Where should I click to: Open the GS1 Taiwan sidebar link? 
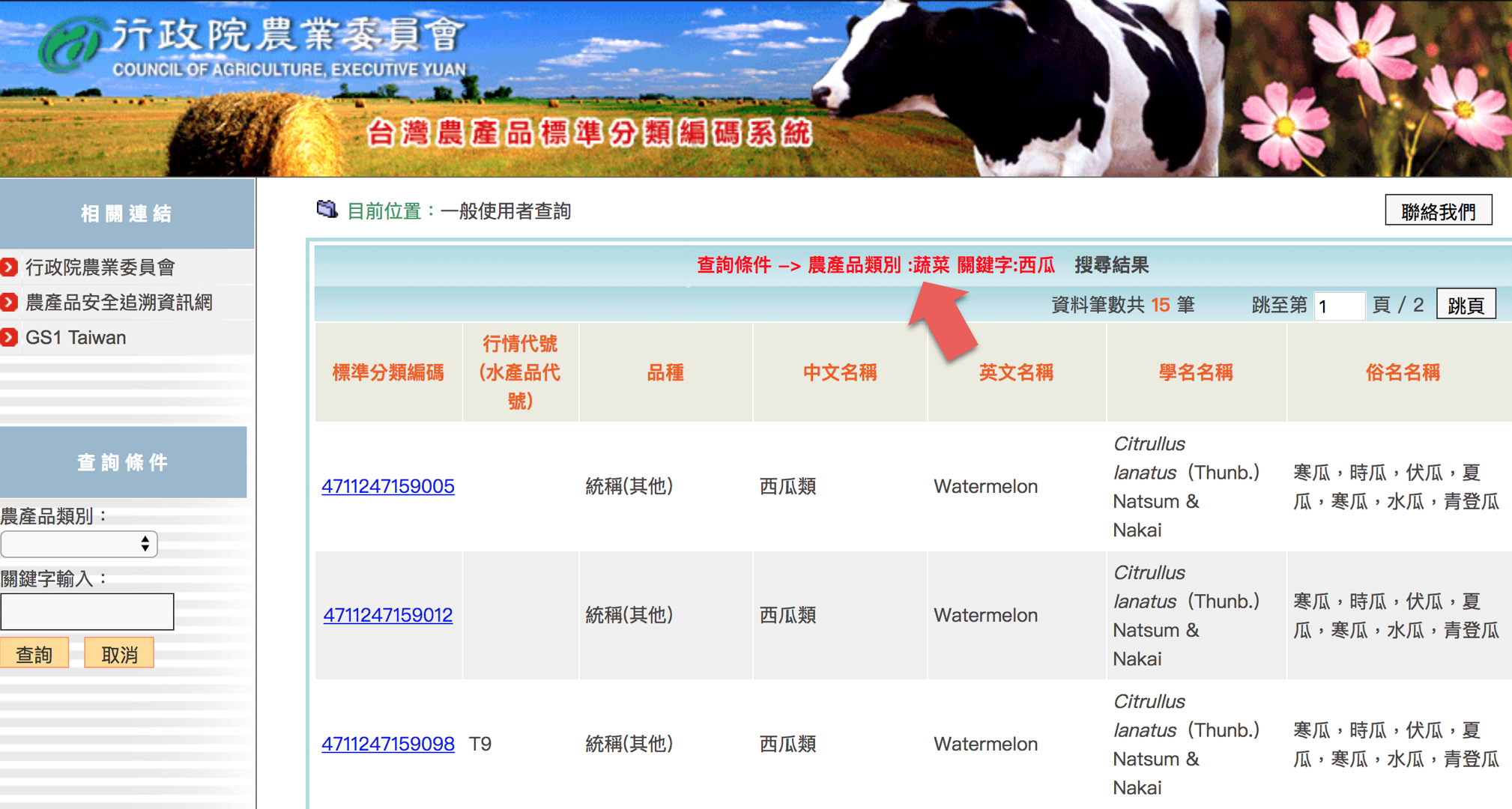pos(76,338)
